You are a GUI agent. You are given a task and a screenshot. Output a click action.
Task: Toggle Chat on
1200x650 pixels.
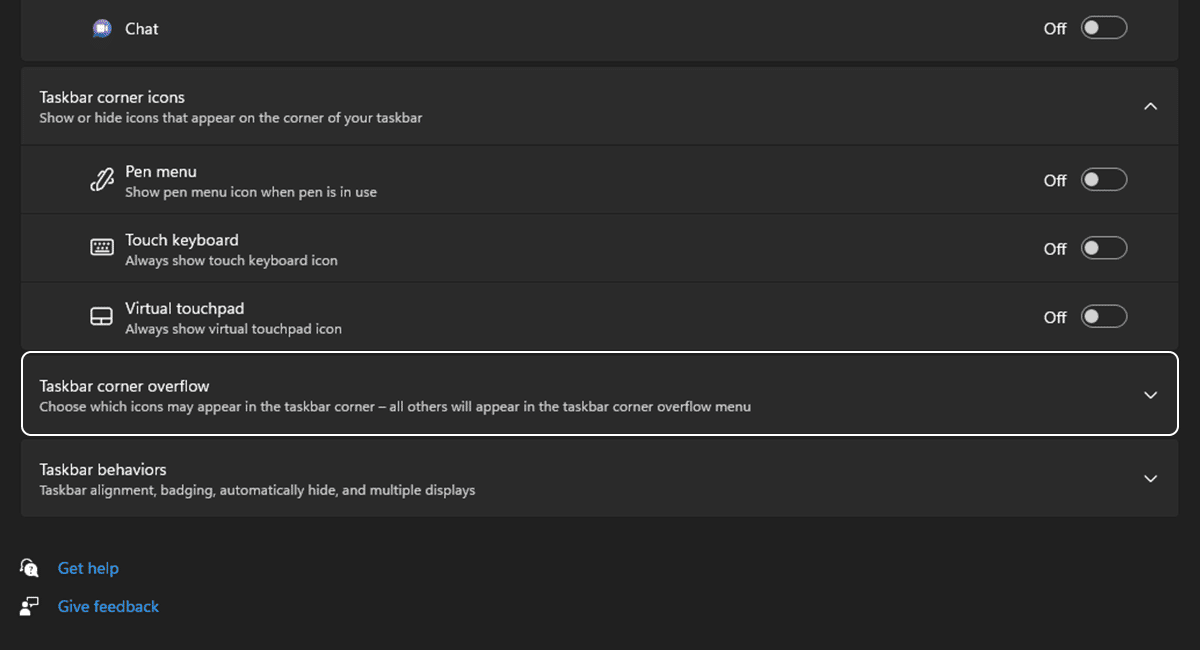[1103, 28]
